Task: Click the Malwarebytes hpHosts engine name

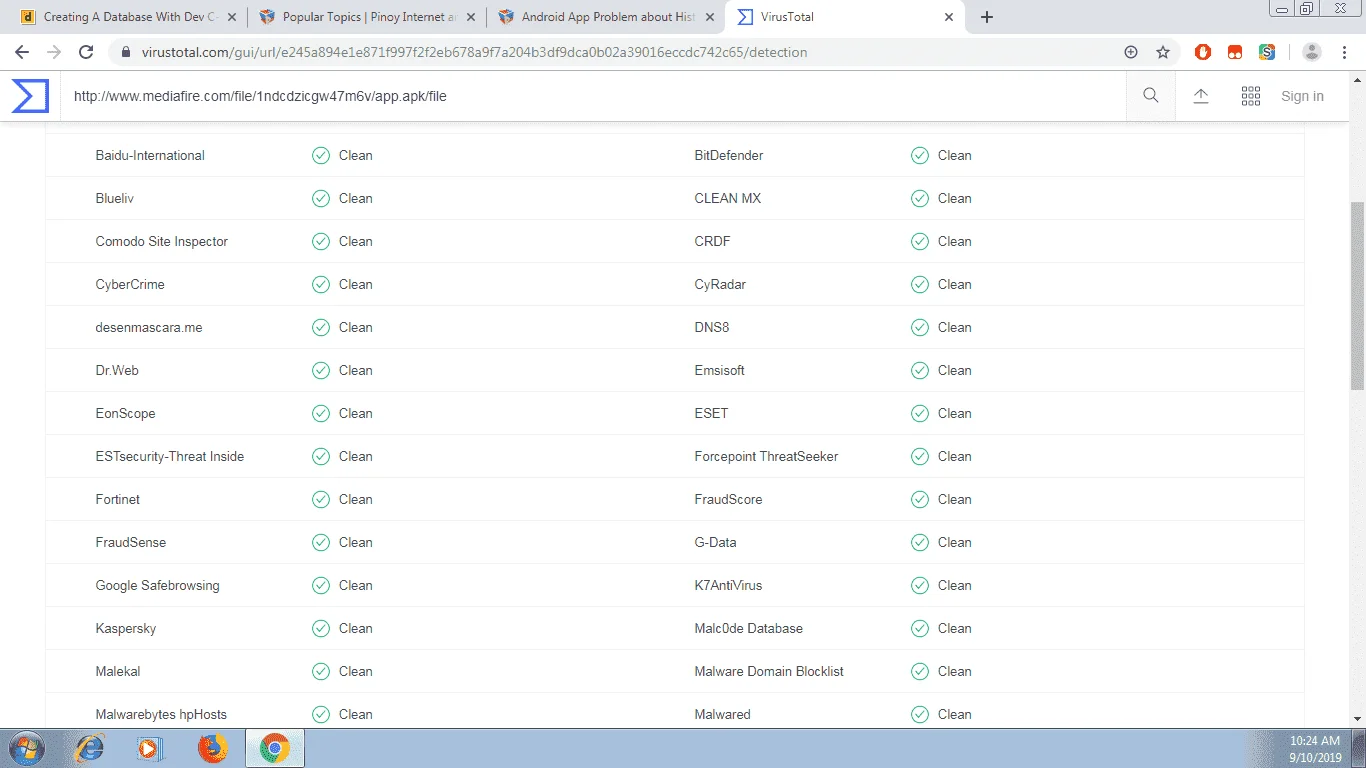Action: coord(161,715)
